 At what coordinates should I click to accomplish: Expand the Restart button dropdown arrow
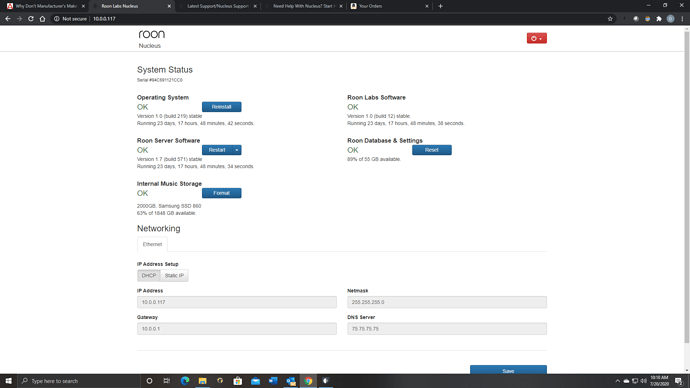[237, 150]
